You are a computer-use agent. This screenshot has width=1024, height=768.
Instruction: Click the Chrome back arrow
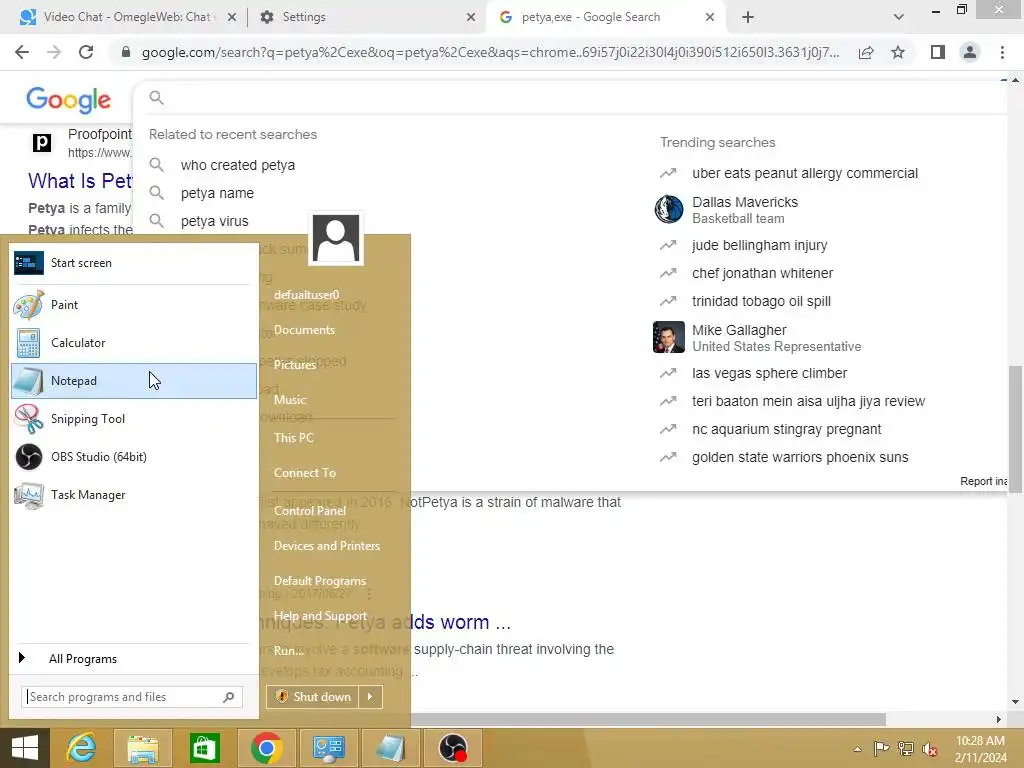point(22,52)
